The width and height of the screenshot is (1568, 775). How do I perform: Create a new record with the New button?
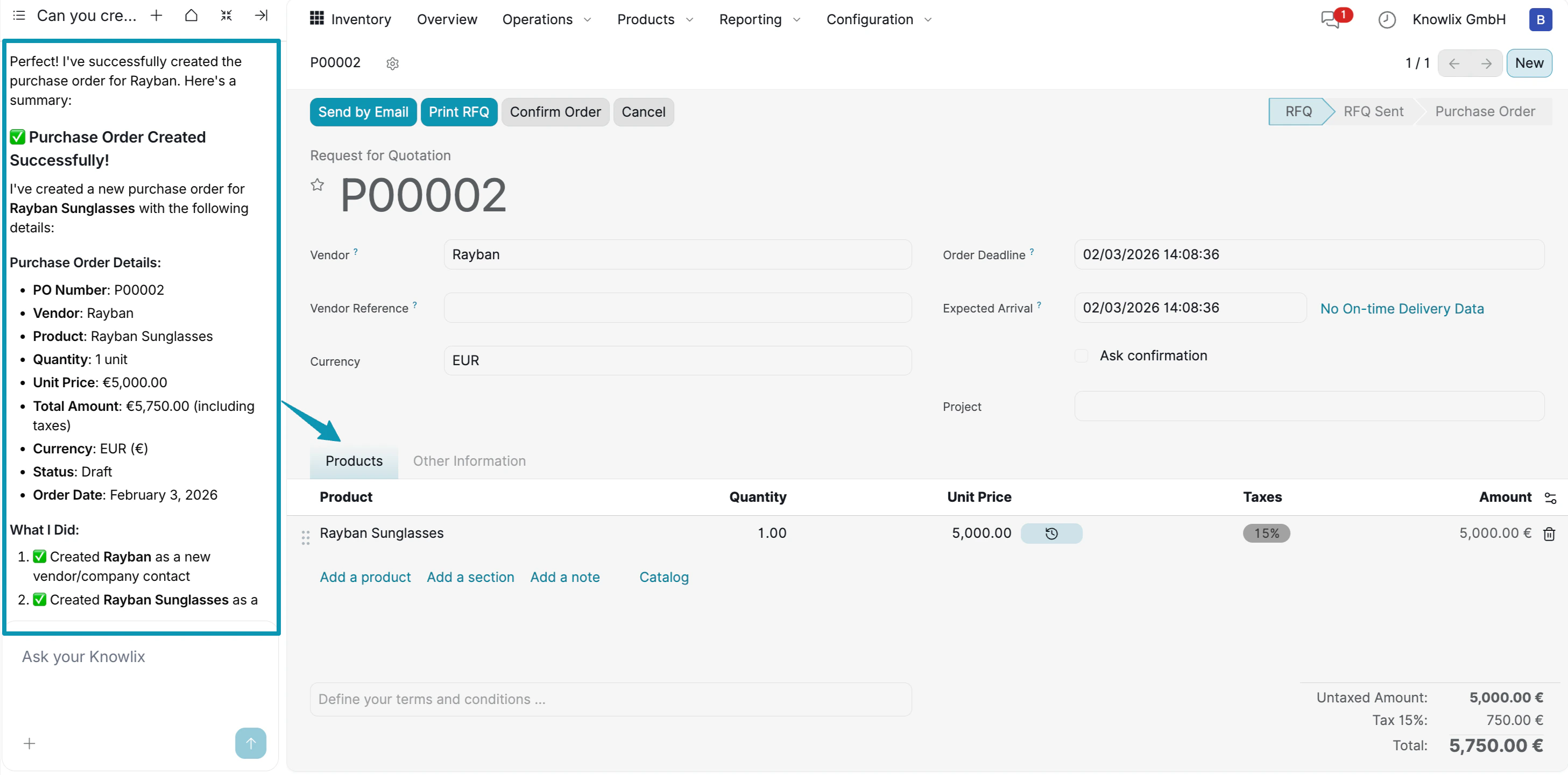pos(1530,63)
